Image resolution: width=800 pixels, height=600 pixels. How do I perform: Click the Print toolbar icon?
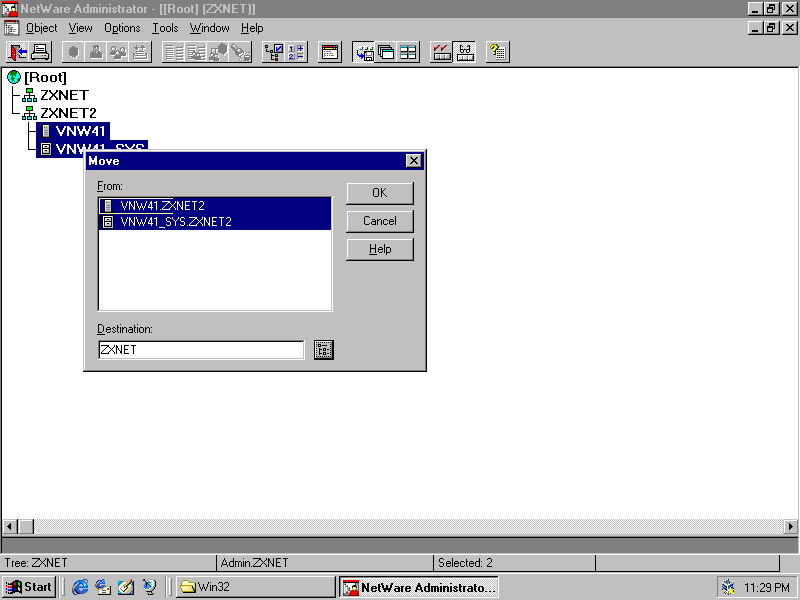tap(40, 52)
